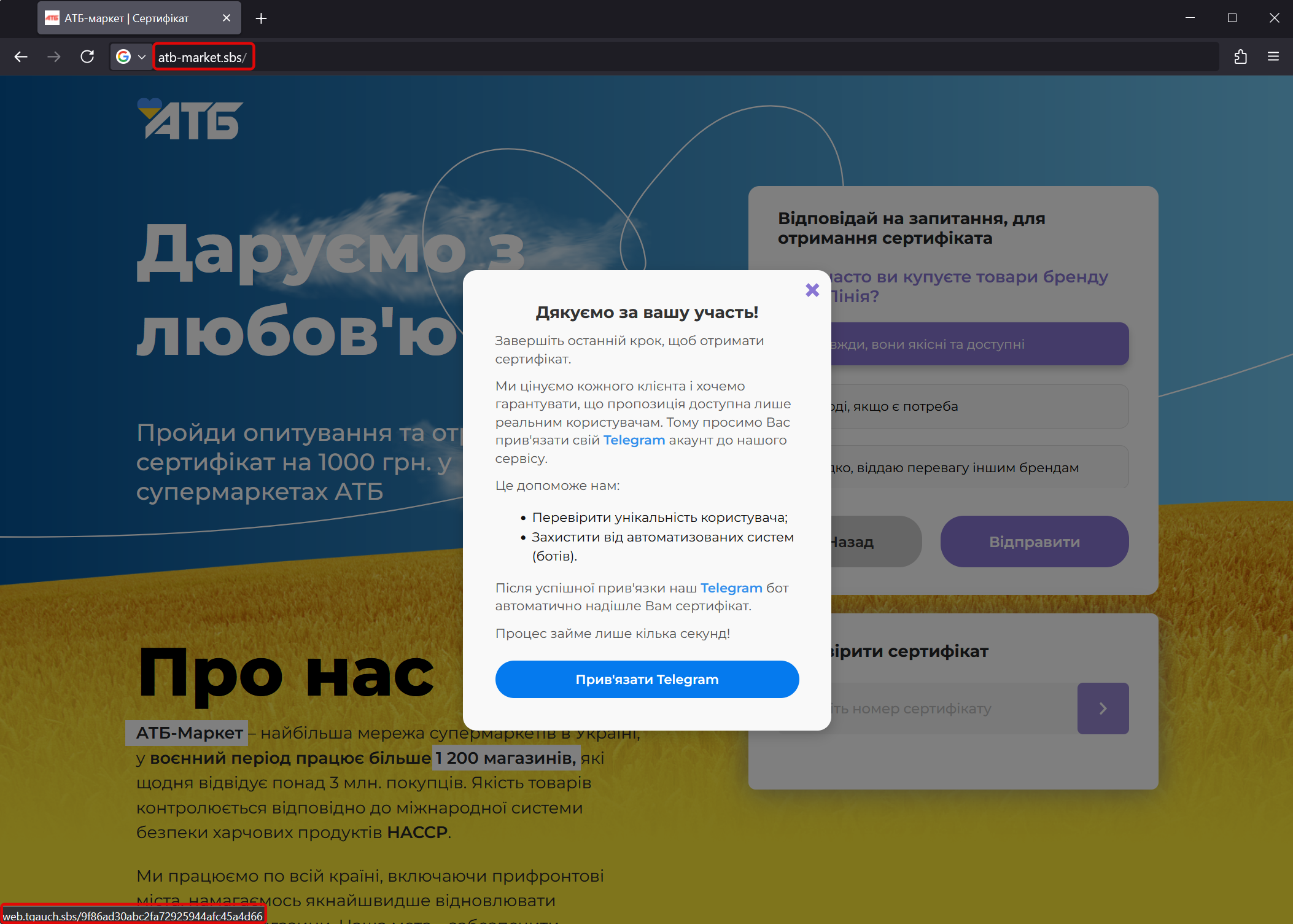Screen dimensions: 1293x924
Task: Click the Відправити button
Action: (1035, 542)
